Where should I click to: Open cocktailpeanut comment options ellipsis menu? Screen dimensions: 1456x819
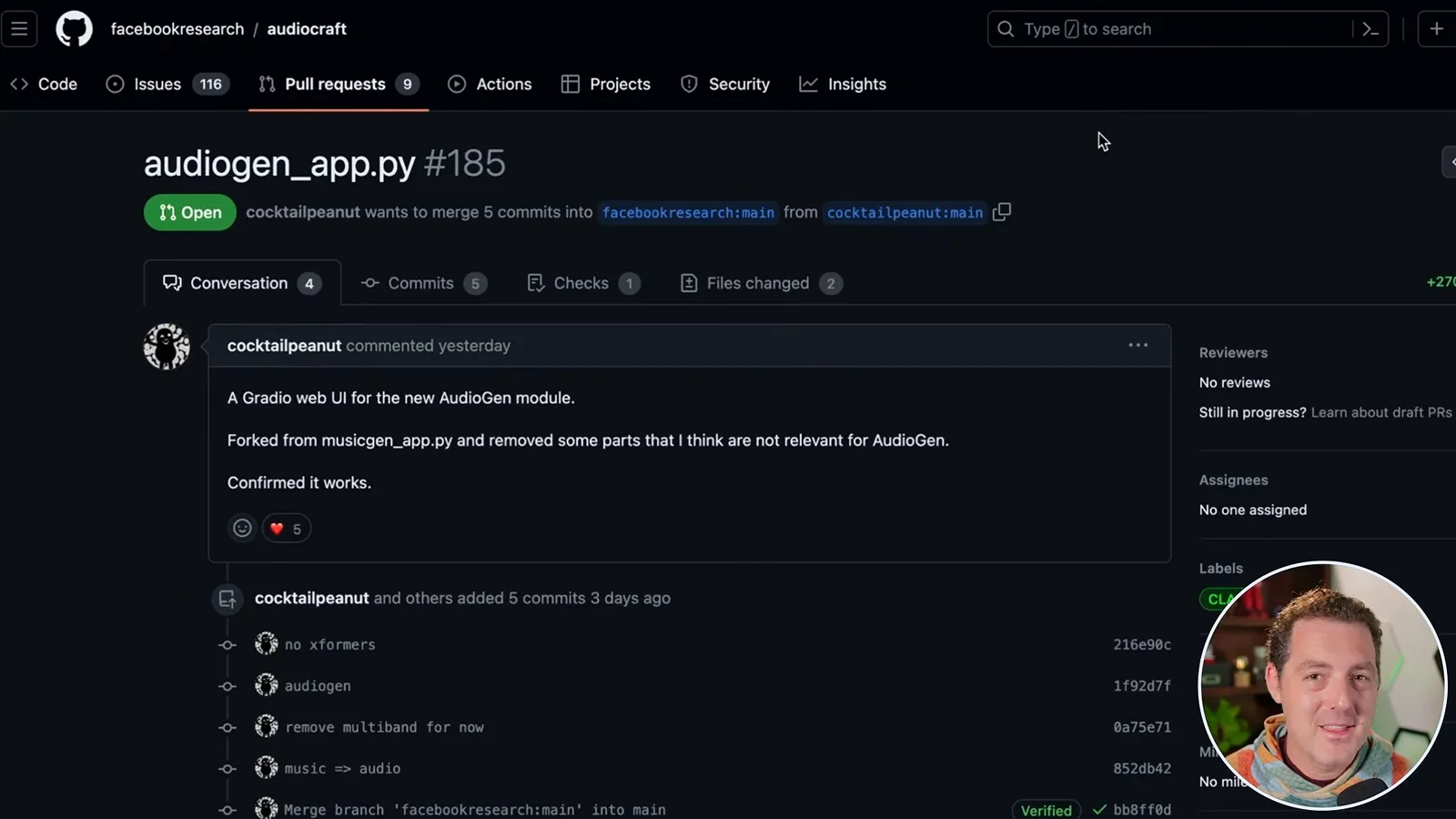(x=1138, y=345)
